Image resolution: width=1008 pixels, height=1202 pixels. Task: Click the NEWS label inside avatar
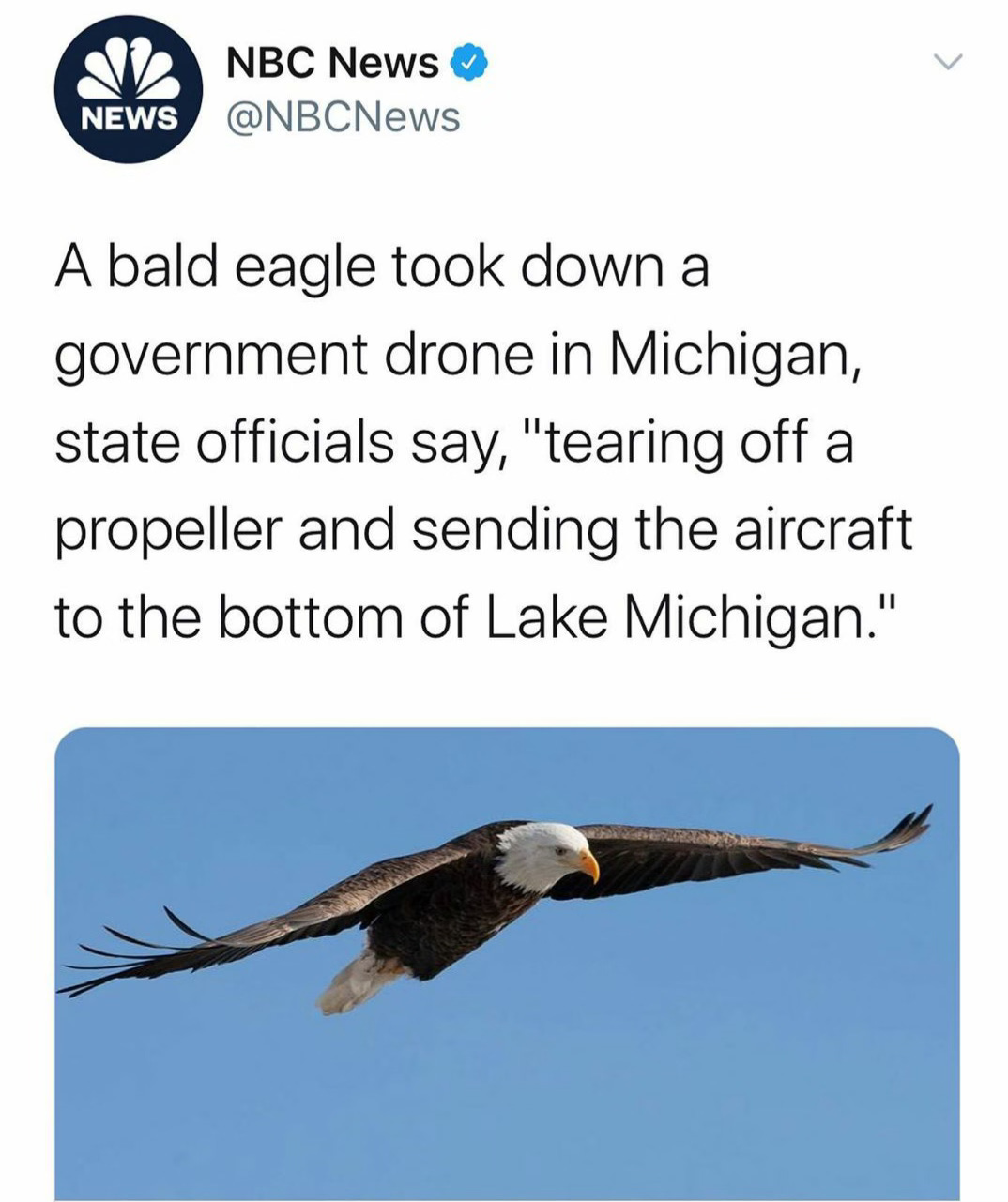click(x=129, y=118)
